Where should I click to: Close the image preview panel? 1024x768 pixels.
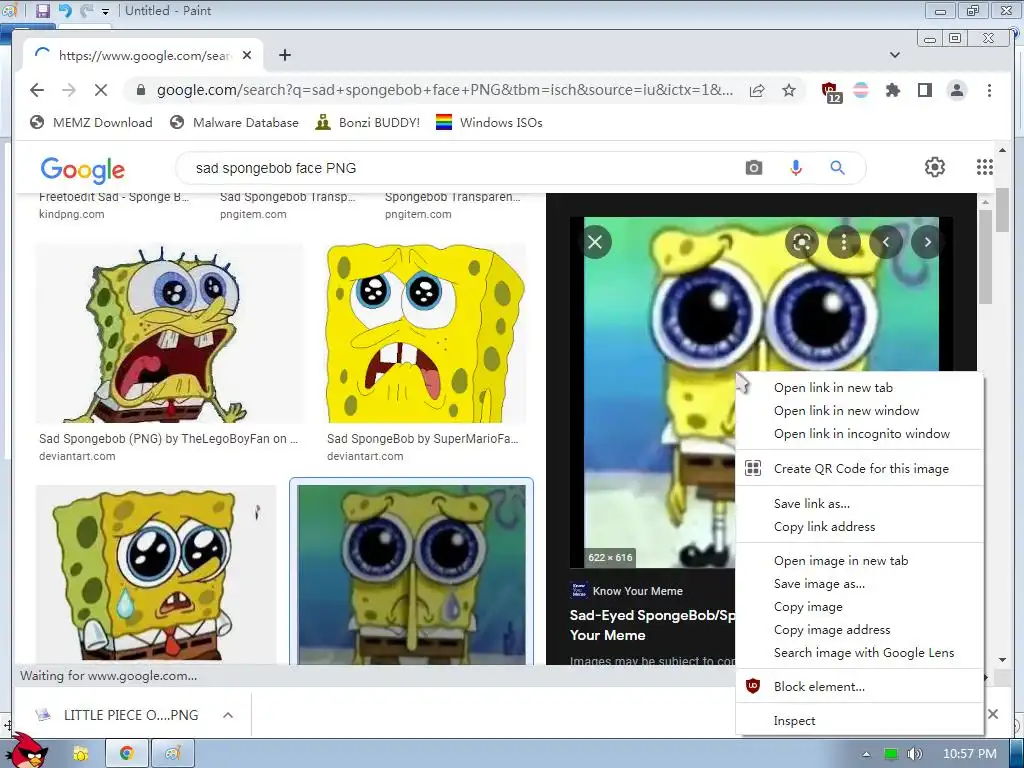(x=595, y=242)
